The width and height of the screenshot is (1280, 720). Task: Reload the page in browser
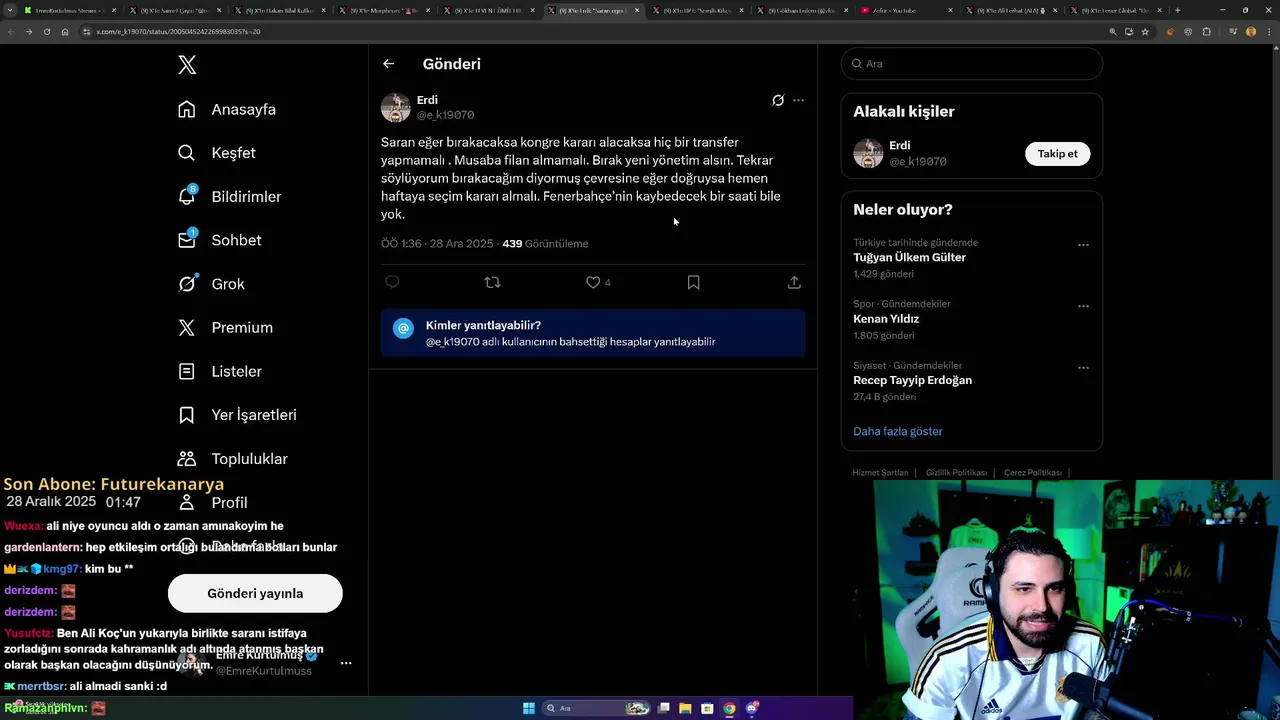click(x=46, y=32)
